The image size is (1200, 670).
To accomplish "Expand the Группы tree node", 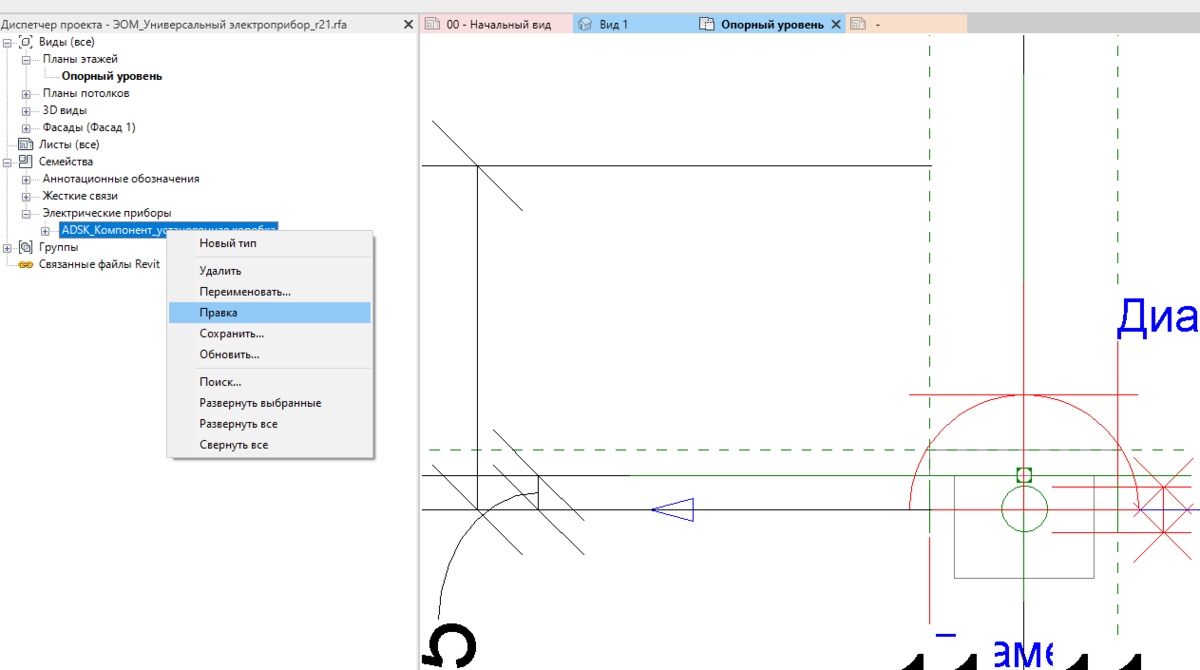I will (9, 247).
